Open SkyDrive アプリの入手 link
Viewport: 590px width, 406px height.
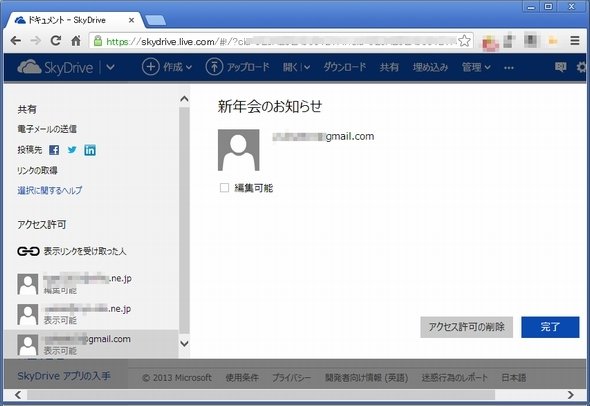tap(64, 376)
